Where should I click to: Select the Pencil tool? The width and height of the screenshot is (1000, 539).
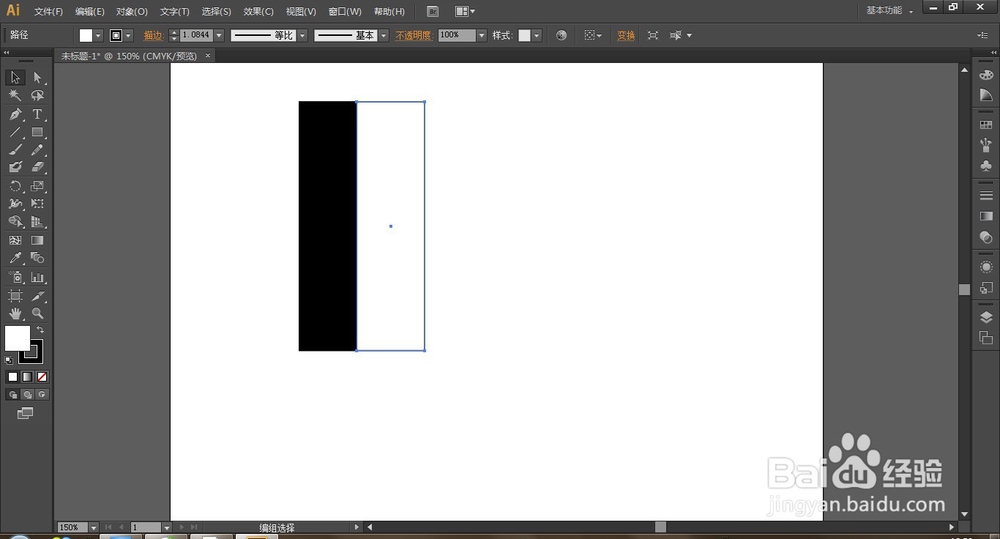tap(37, 150)
